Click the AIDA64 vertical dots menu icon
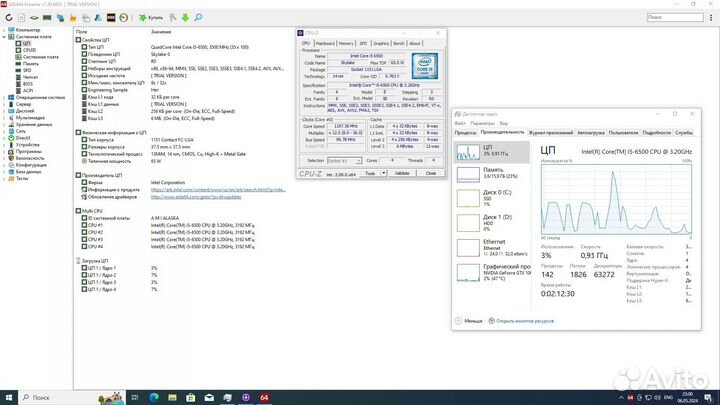 711,17
